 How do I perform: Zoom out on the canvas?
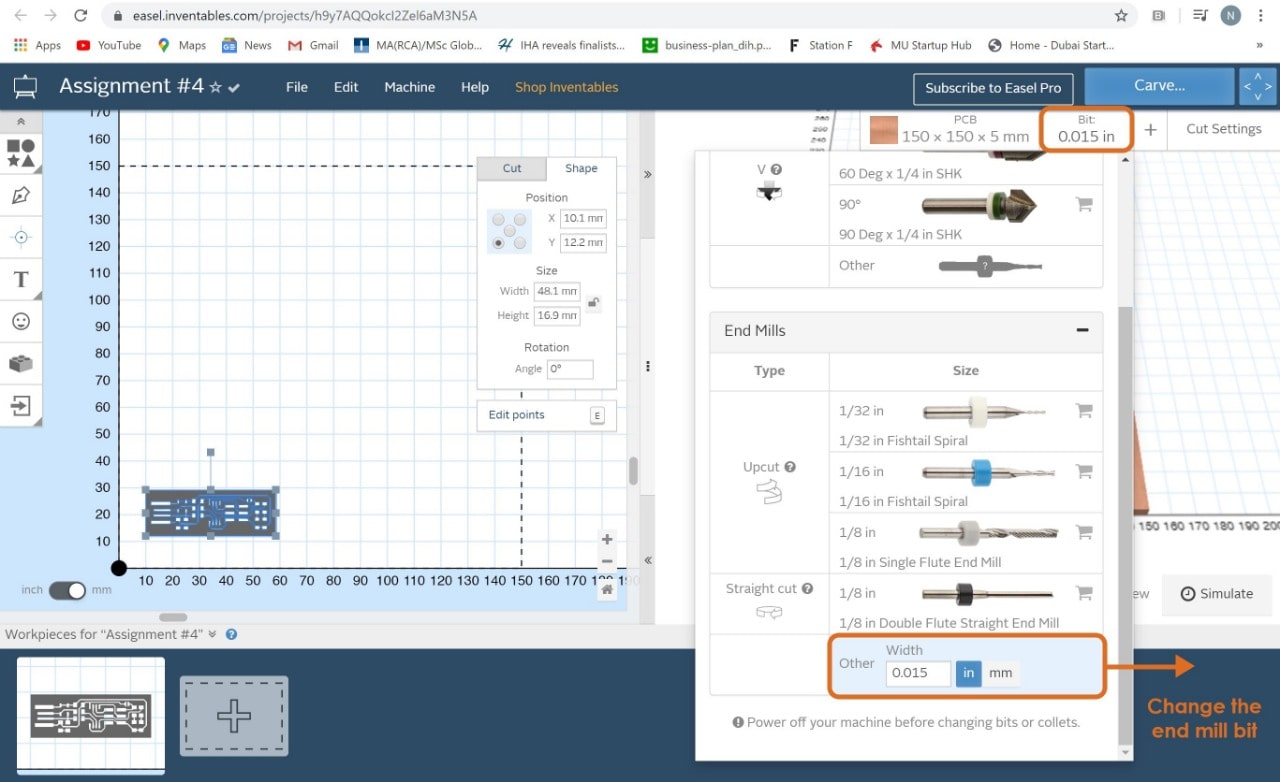607,561
